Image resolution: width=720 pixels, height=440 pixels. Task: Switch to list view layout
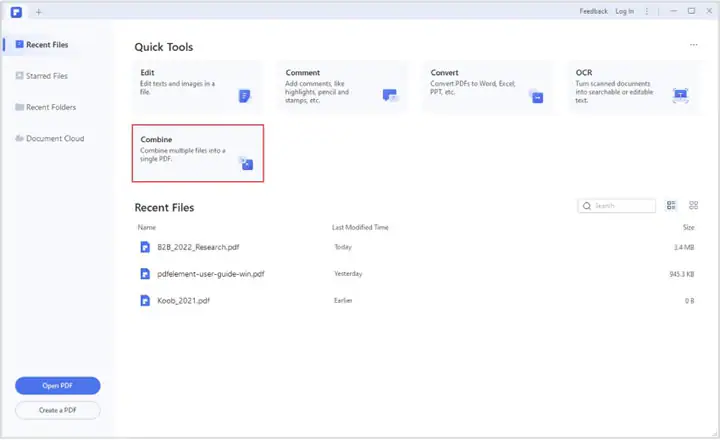tap(672, 206)
